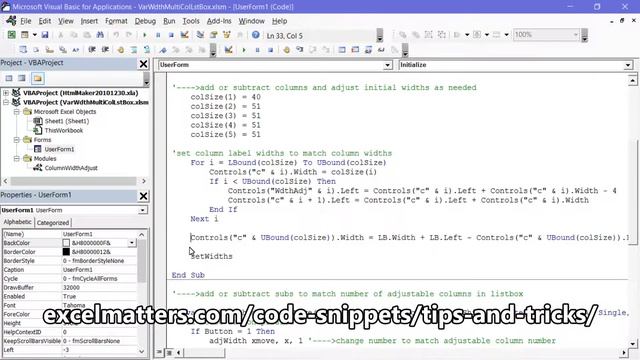The height and width of the screenshot is (360, 640).
Task: Collapse VBAProject (VarWdthMultiColLstBox.xlsm) node
Action: [x=6, y=102]
